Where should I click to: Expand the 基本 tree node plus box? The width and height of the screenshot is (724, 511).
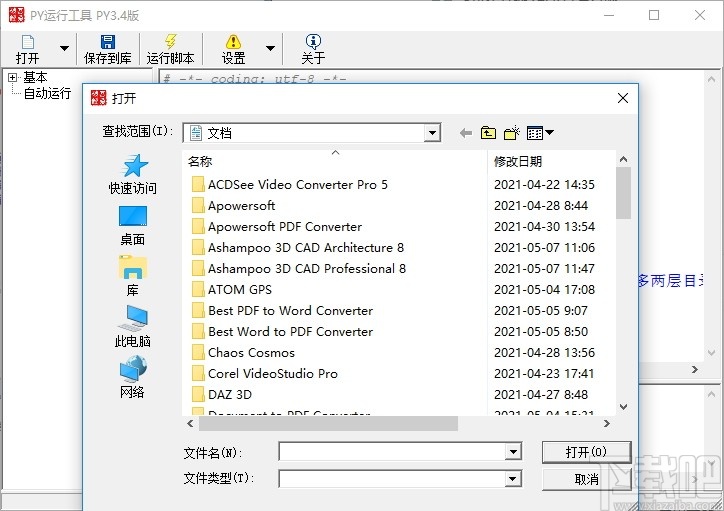12,77
